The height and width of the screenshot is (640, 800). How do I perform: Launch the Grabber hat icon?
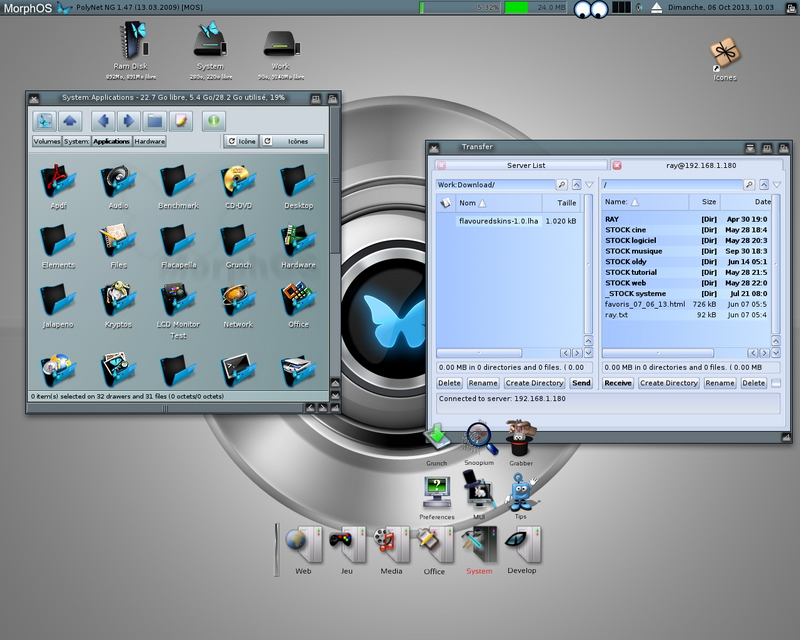[520, 438]
